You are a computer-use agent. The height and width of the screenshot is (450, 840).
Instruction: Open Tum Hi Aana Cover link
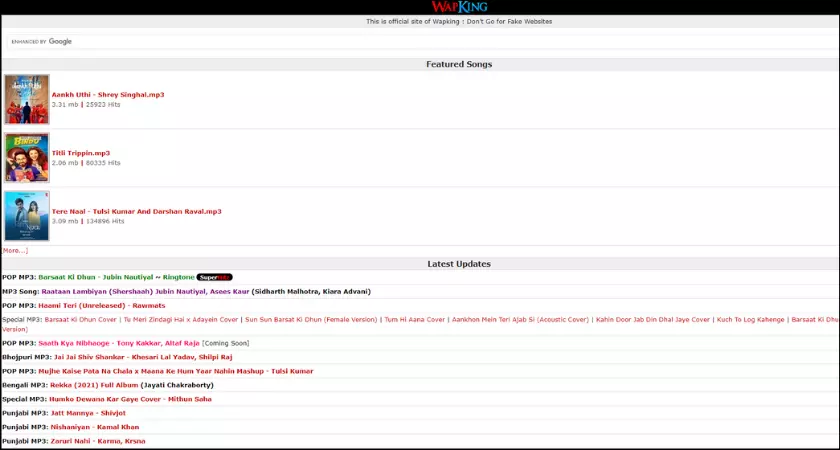pyautogui.click(x=415, y=320)
